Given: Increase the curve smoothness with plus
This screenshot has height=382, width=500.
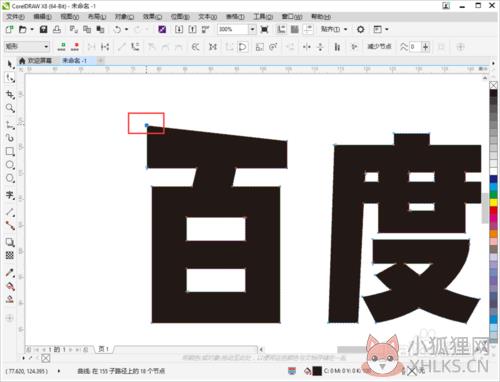Looking at the screenshot, I should pyautogui.click(x=425, y=47).
